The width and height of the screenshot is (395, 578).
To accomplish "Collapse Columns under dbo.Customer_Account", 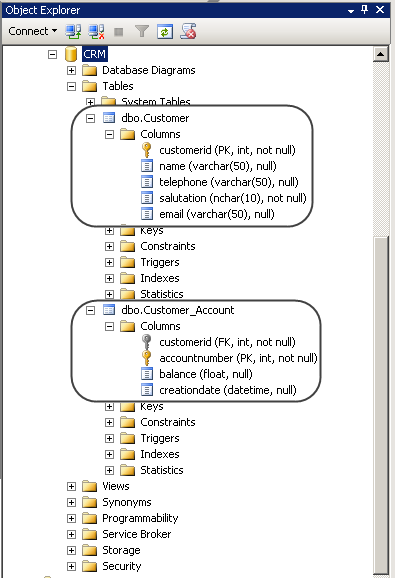I will coord(109,327).
